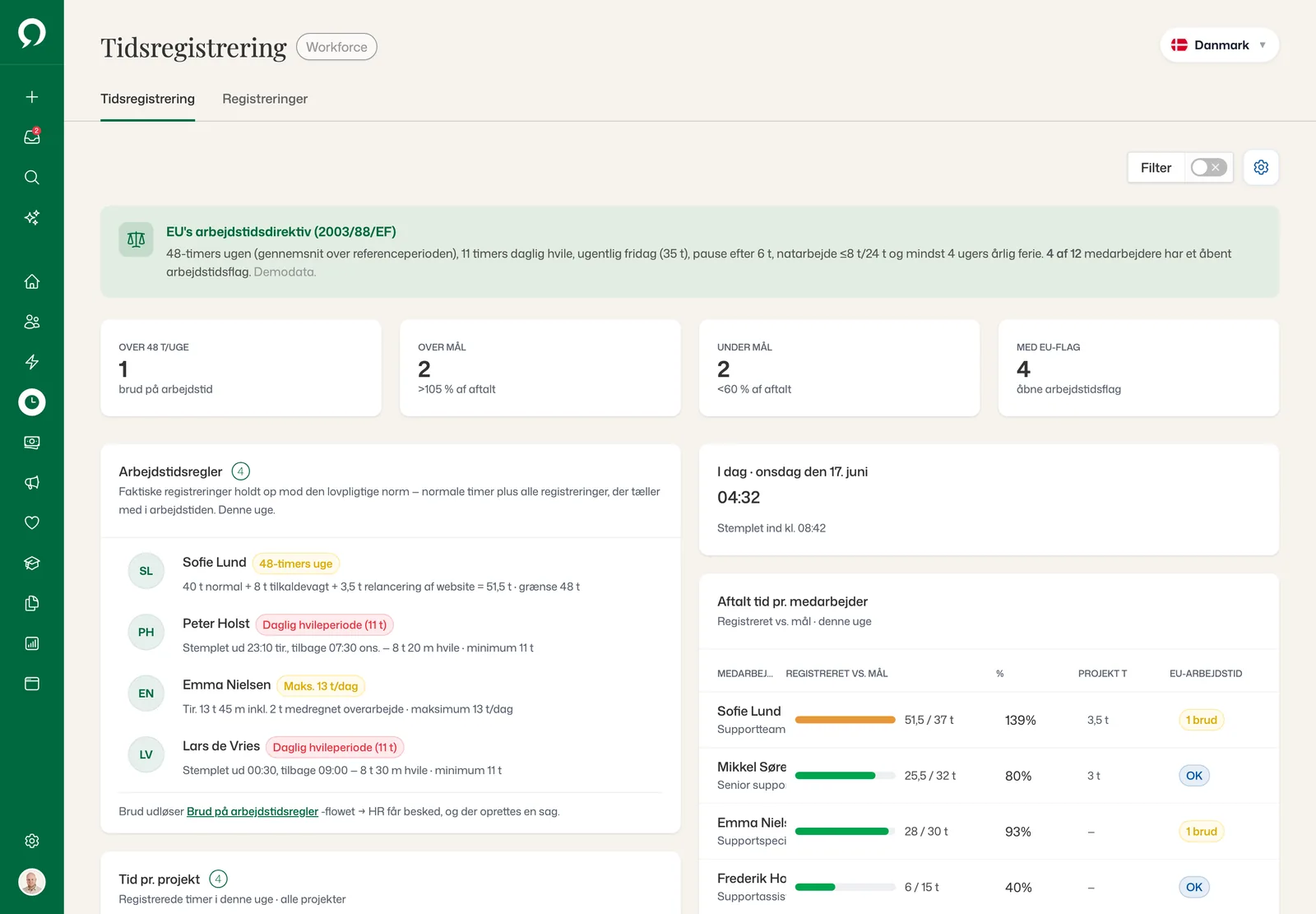Click Peter Holst's Daglig hvileperiode tag

click(x=324, y=625)
